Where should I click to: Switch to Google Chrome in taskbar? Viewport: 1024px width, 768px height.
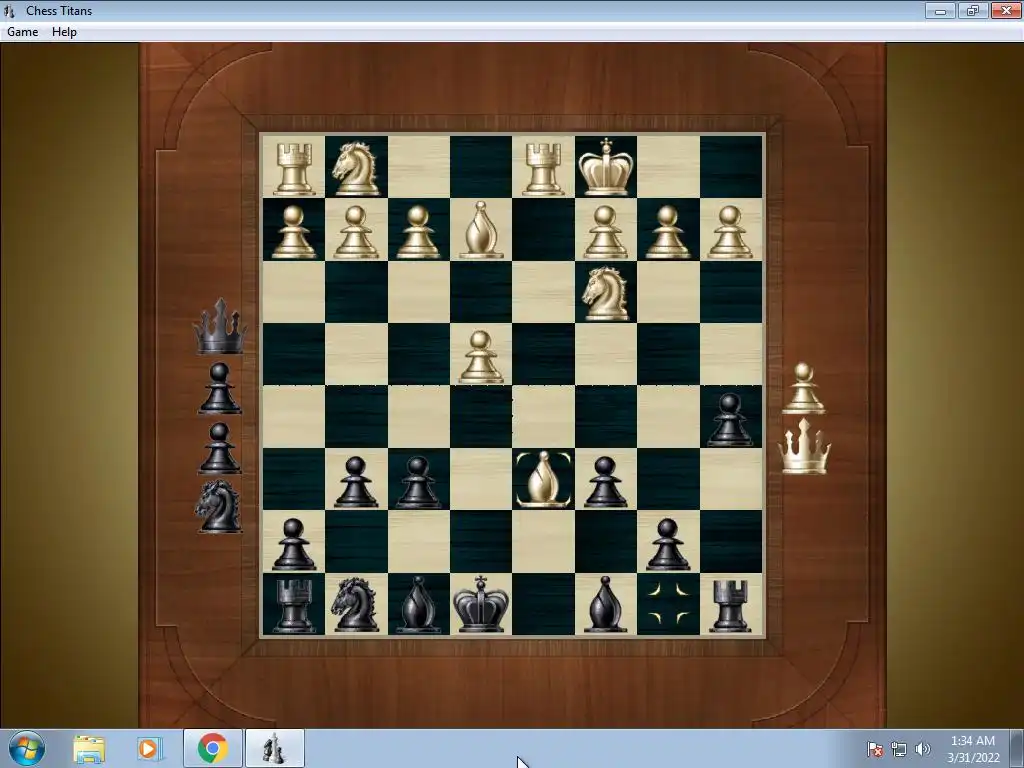point(212,748)
